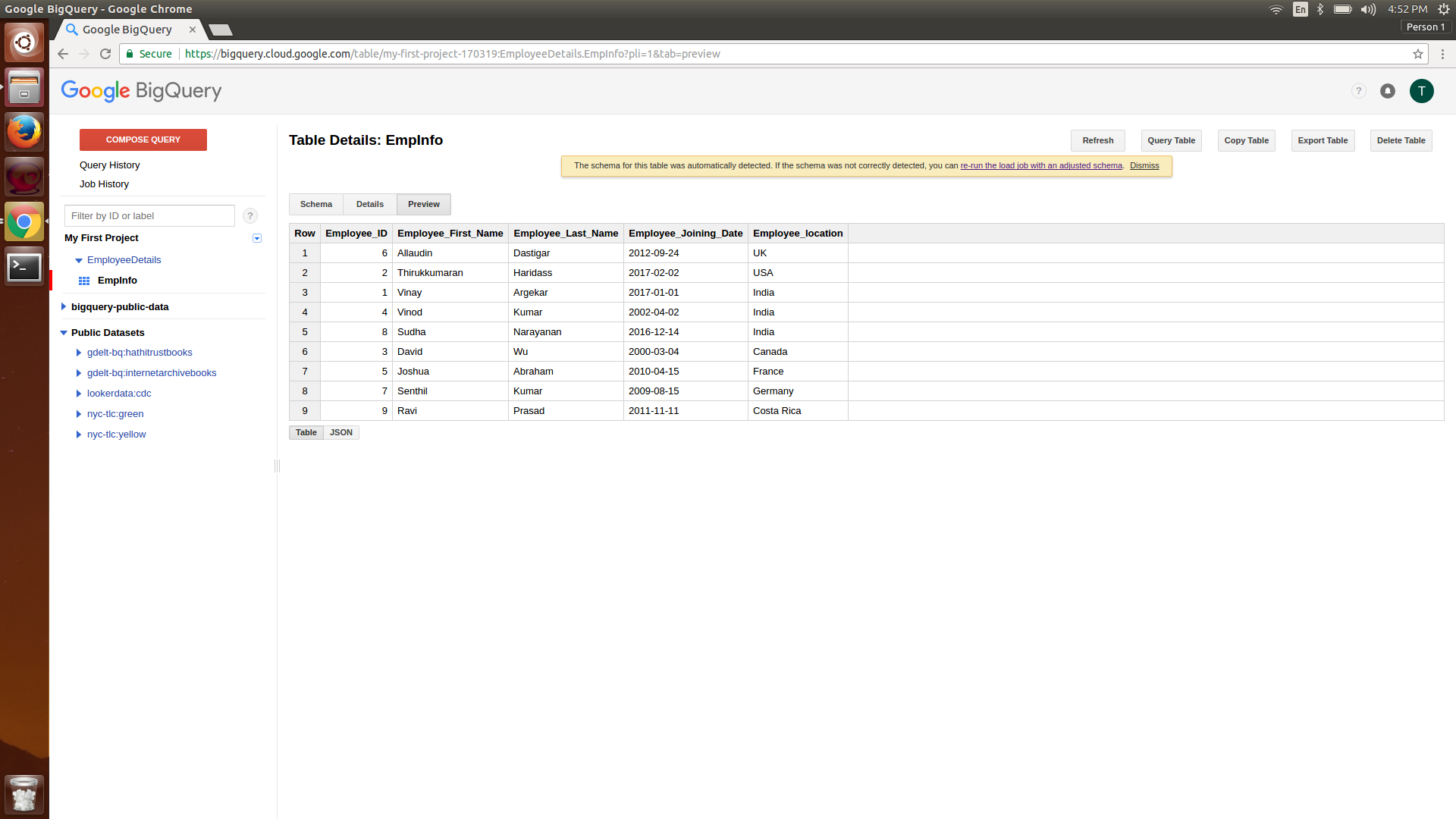Click the Thirukkumaran first name cell
Image resolution: width=1456 pixels, height=819 pixels.
pyautogui.click(x=450, y=273)
